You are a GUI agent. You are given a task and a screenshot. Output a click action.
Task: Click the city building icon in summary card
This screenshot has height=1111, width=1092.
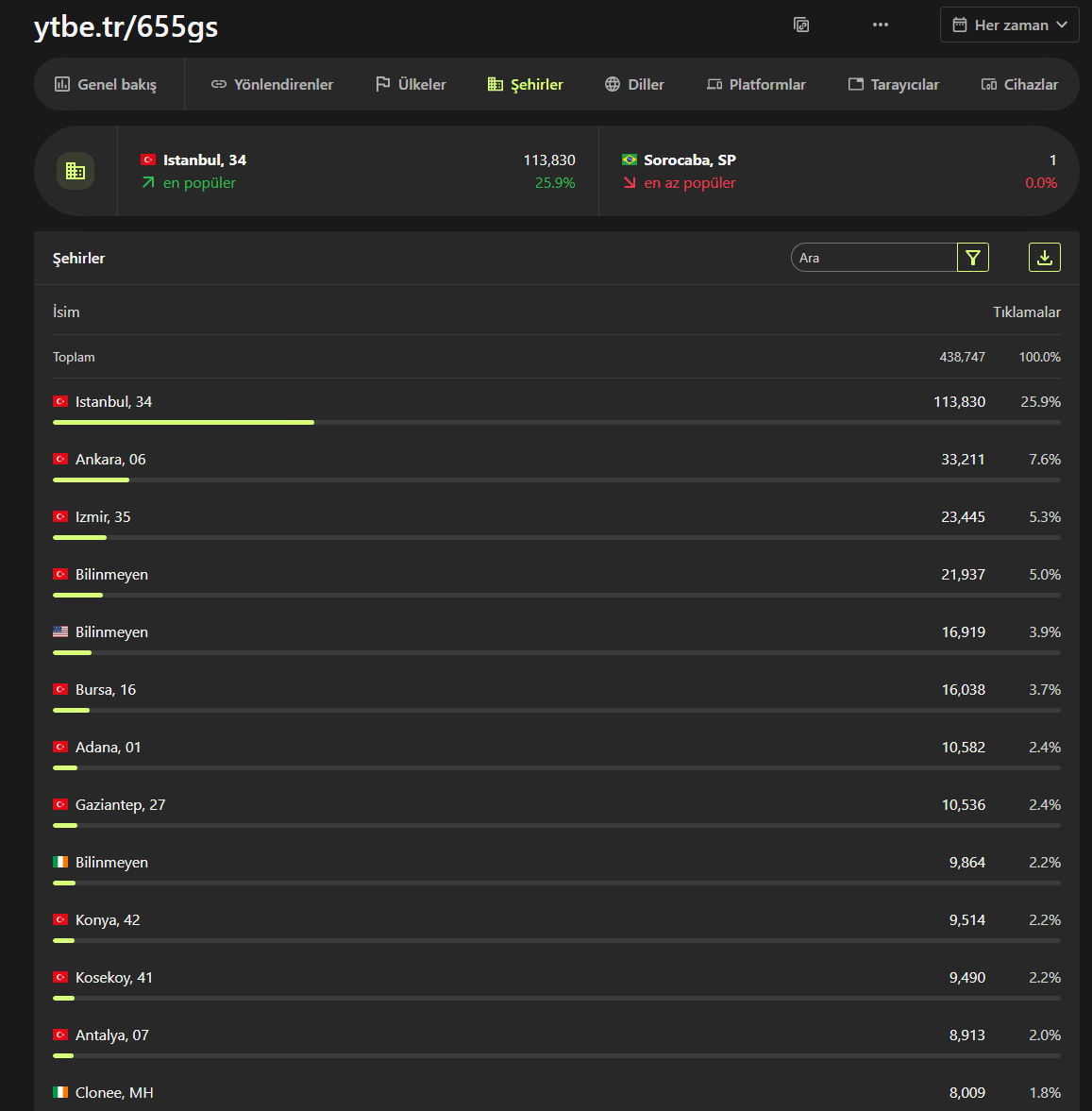(76, 171)
